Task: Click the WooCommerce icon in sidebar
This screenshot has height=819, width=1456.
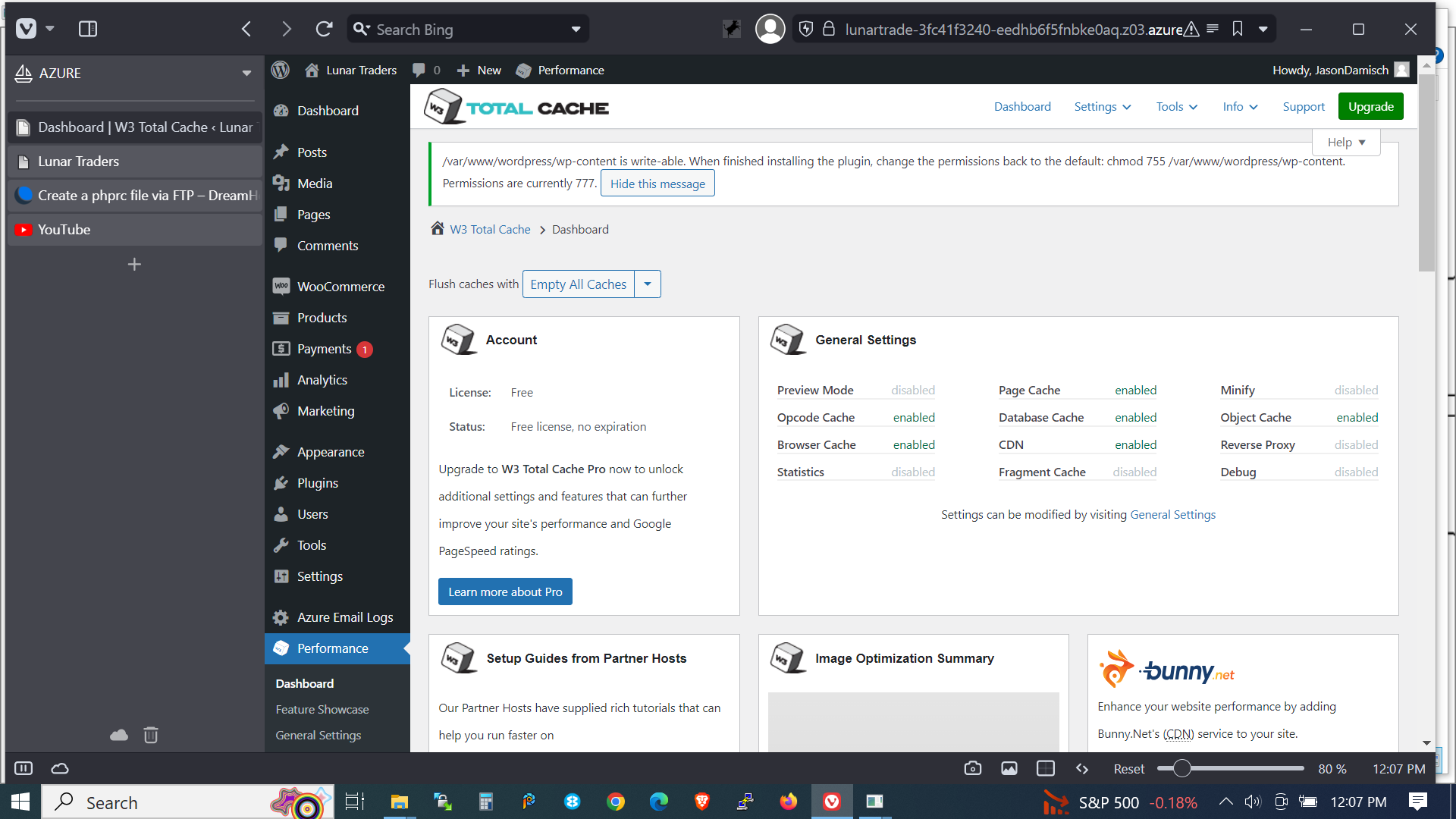Action: click(281, 286)
